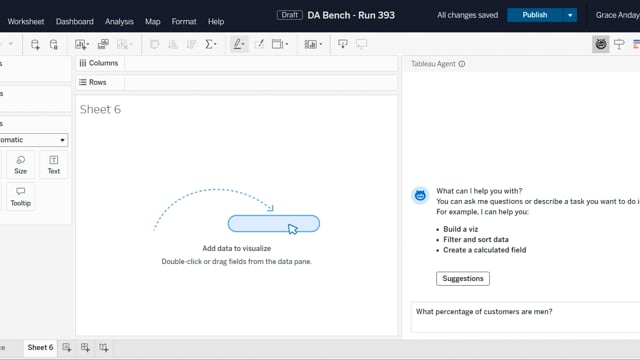Click the Highlight pen toolbar icon
The height and width of the screenshot is (360, 640).
(x=237, y=44)
